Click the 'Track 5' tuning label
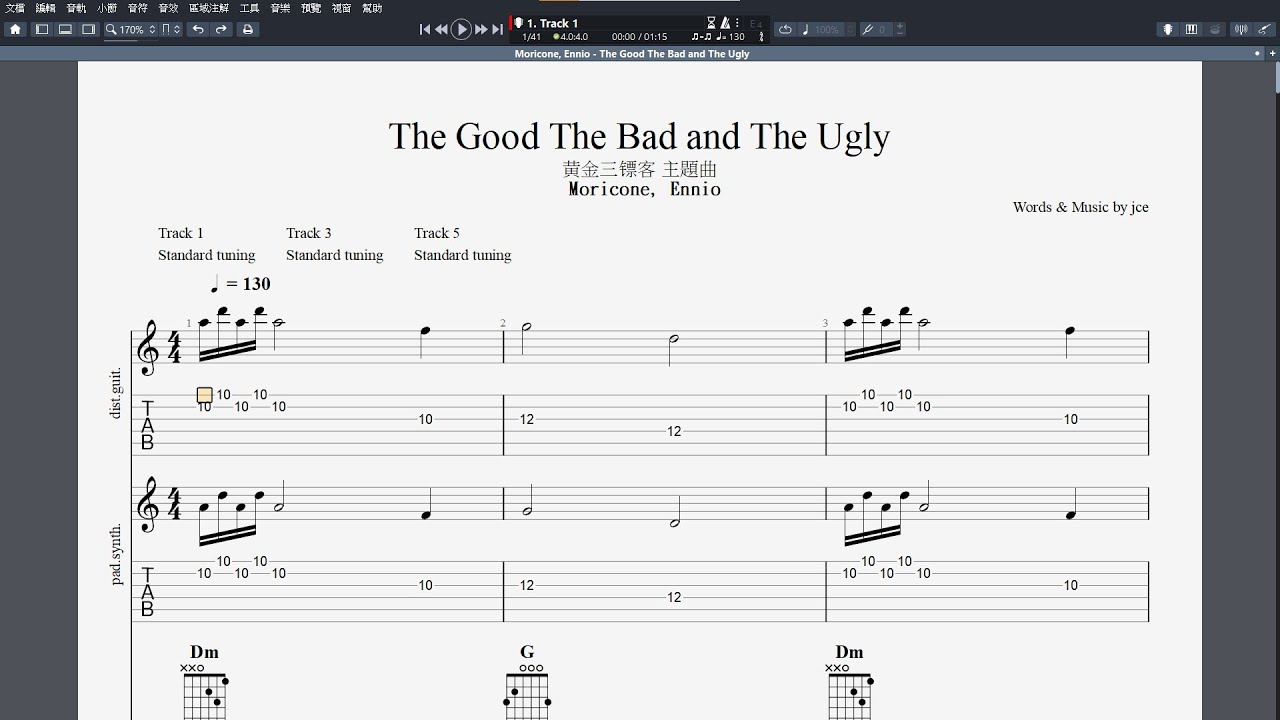The image size is (1280, 720). click(437, 233)
